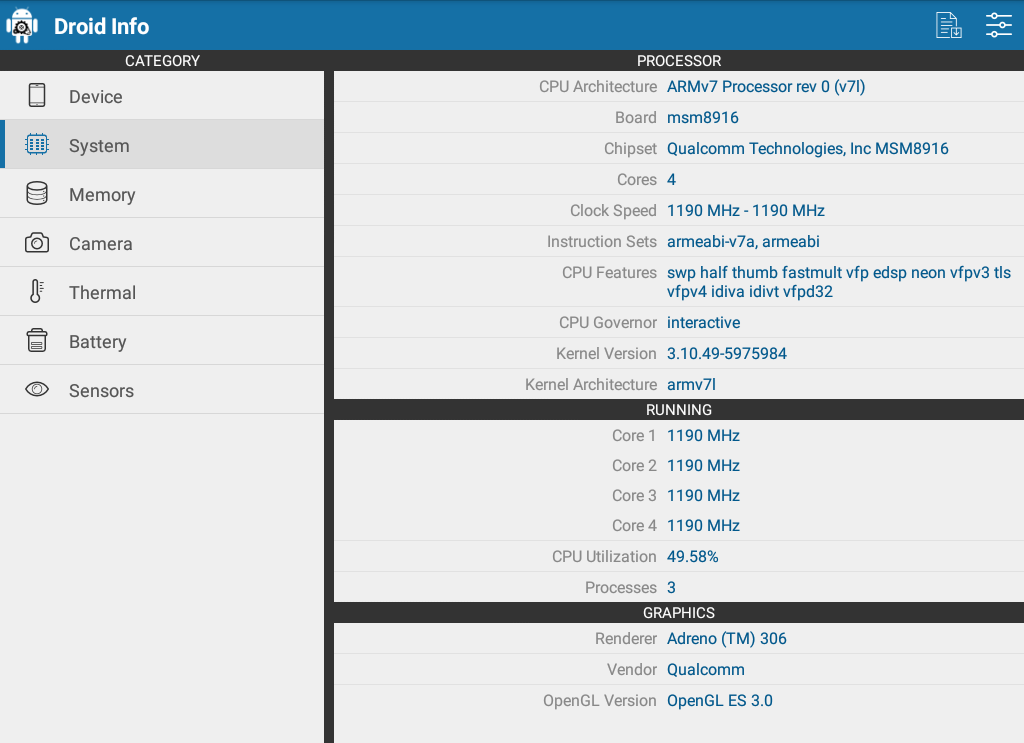Click the Droid Info app logo icon
Image resolution: width=1024 pixels, height=743 pixels.
click(x=22, y=25)
